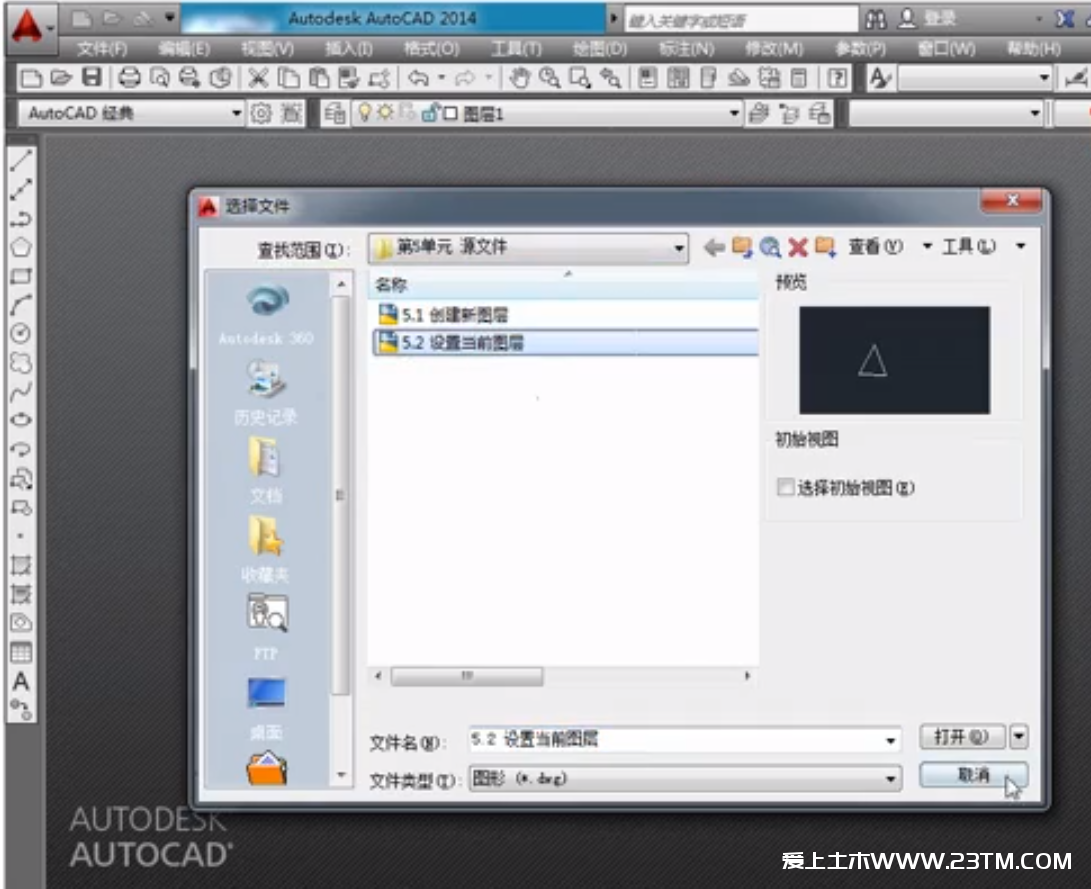Expand the 文件名 combo box arrow
This screenshot has height=889, width=1091.
point(890,740)
